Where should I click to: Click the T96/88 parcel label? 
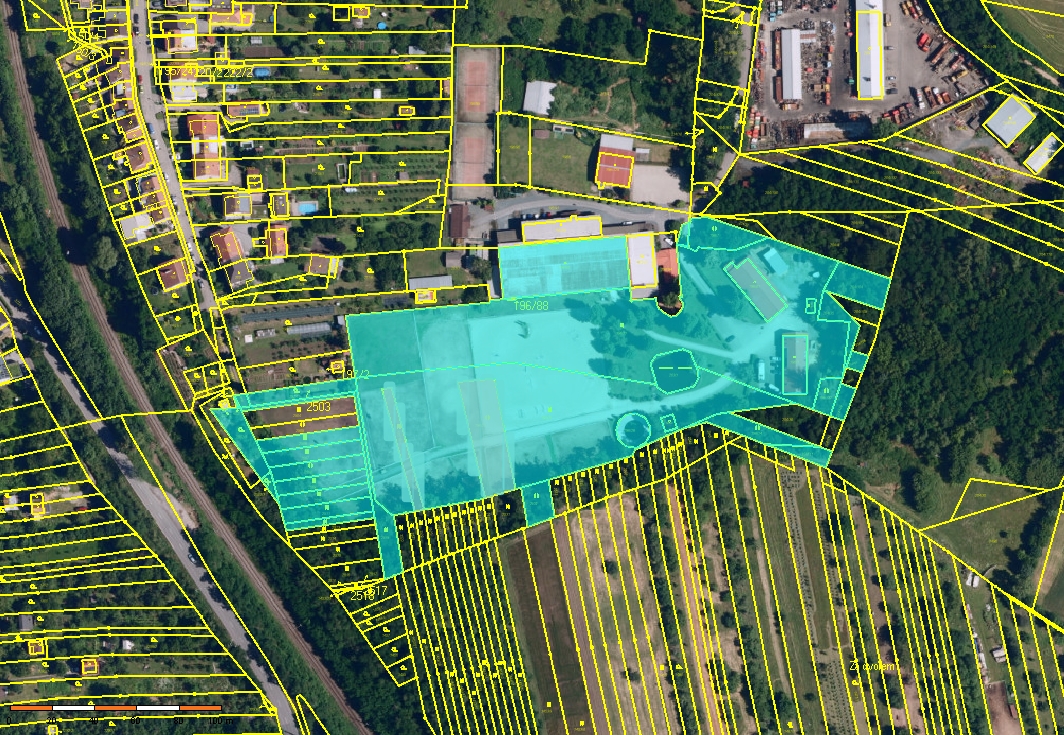531,305
